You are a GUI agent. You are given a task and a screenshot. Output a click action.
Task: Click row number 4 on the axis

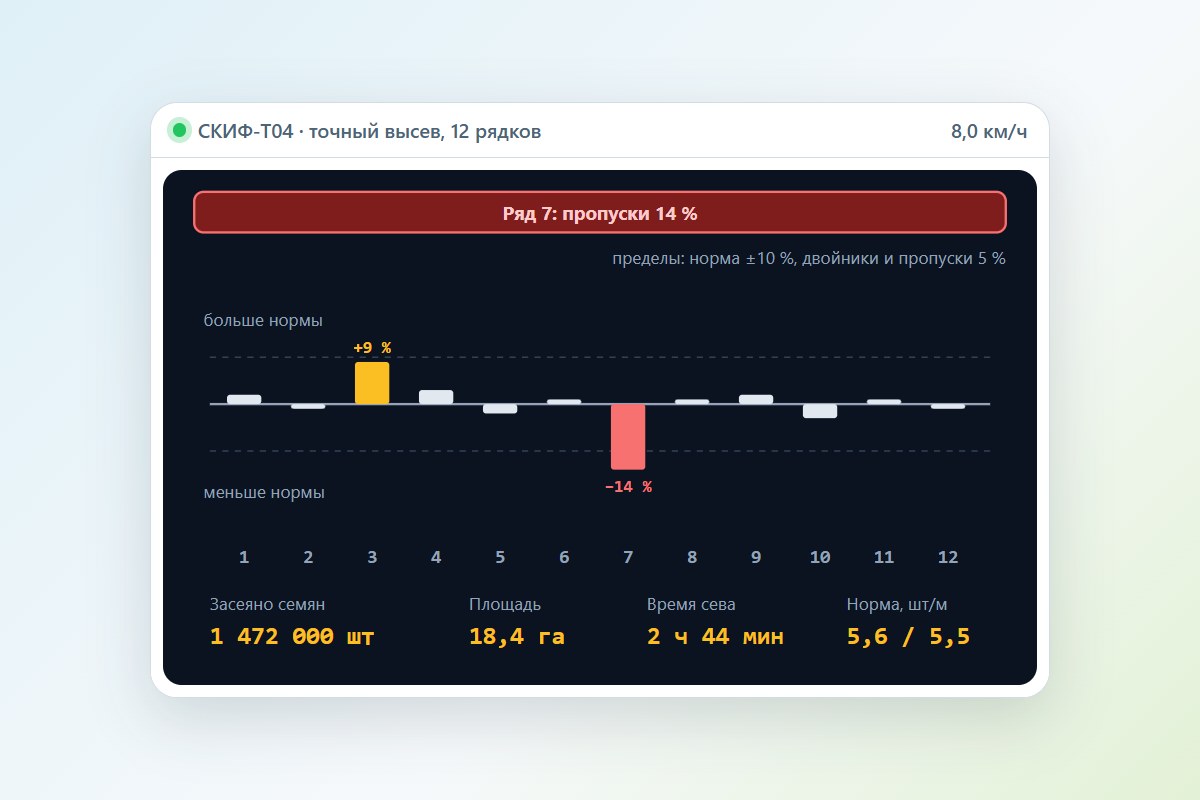[436, 558]
